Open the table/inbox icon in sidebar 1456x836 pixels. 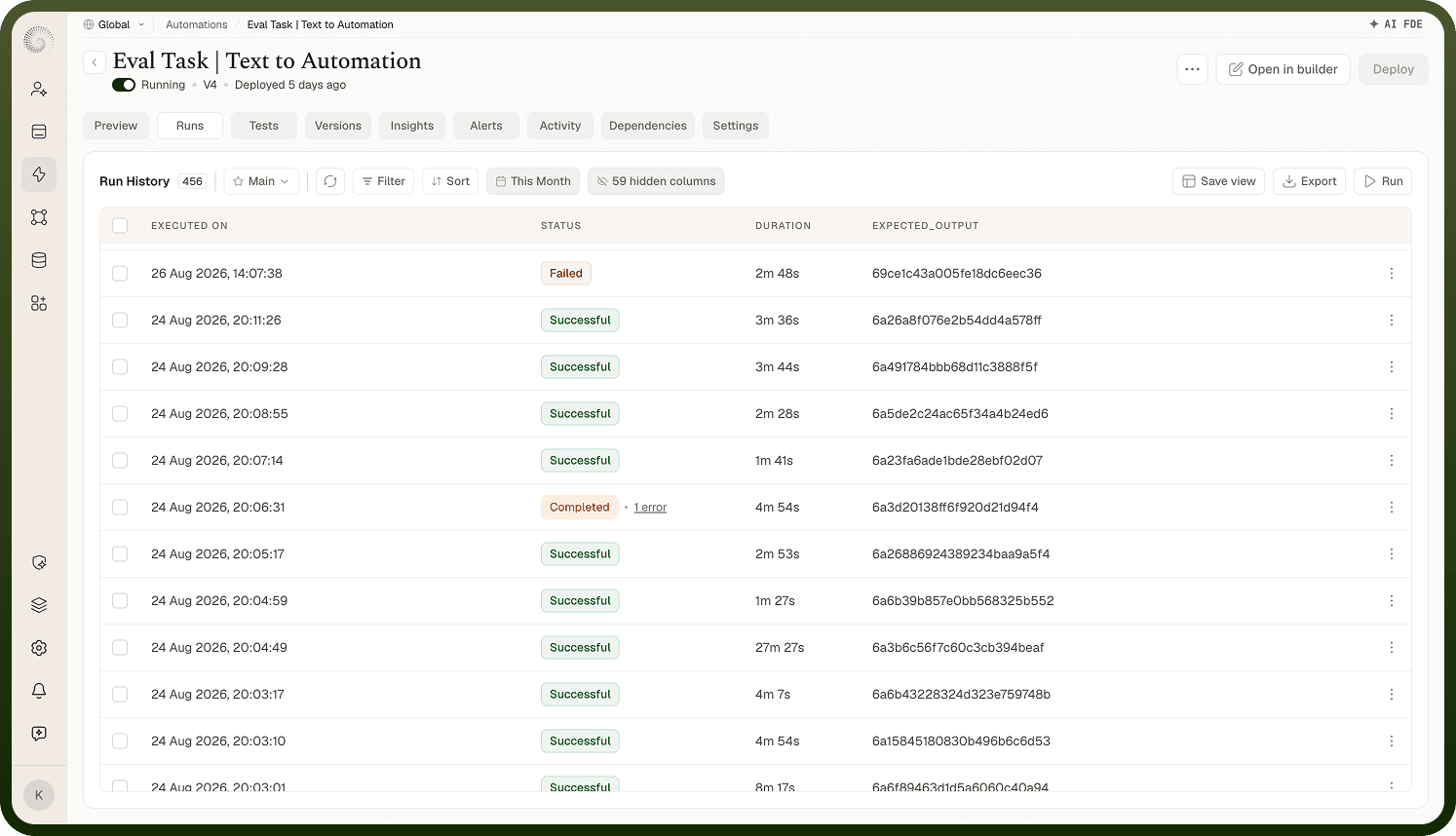39,132
